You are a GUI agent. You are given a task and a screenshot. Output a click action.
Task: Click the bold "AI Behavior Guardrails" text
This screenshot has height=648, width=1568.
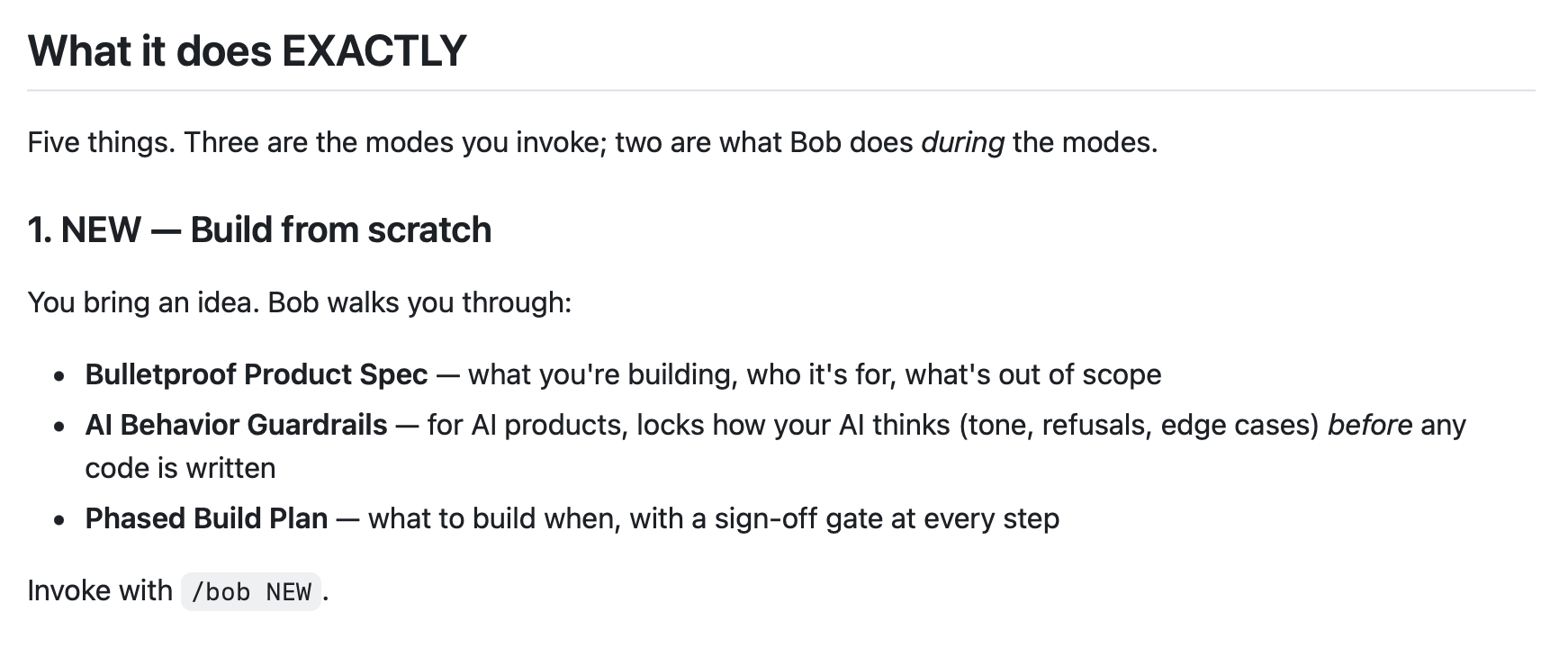(x=236, y=425)
